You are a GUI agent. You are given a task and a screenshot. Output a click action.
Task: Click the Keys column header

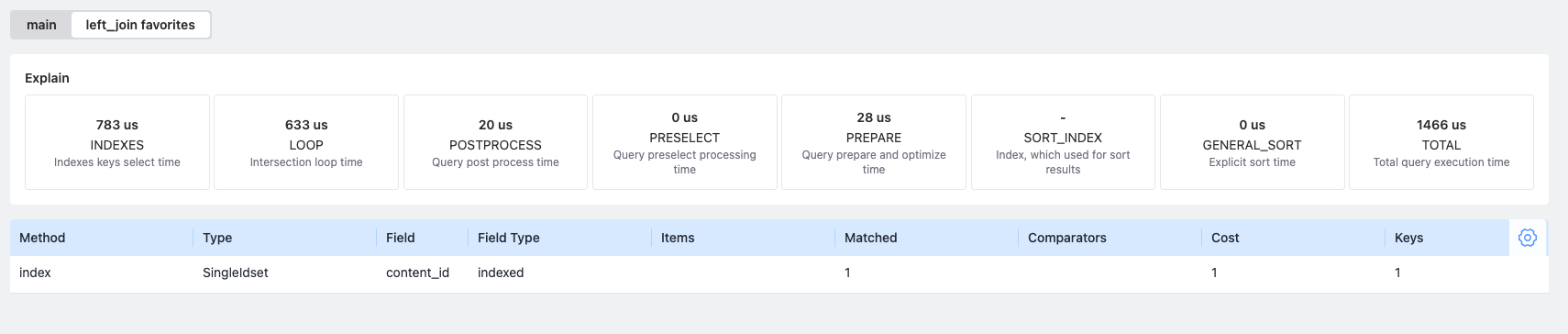[1446, 238]
